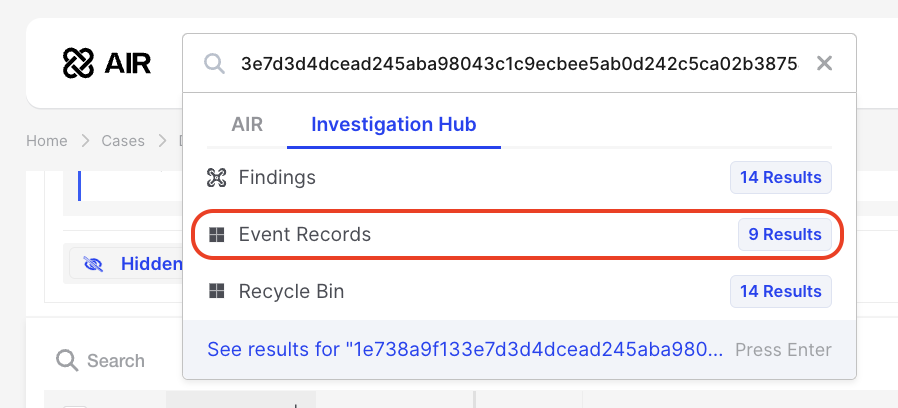Image resolution: width=898 pixels, height=408 pixels.
Task: Click the Findings drone icon
Action: (x=216, y=178)
